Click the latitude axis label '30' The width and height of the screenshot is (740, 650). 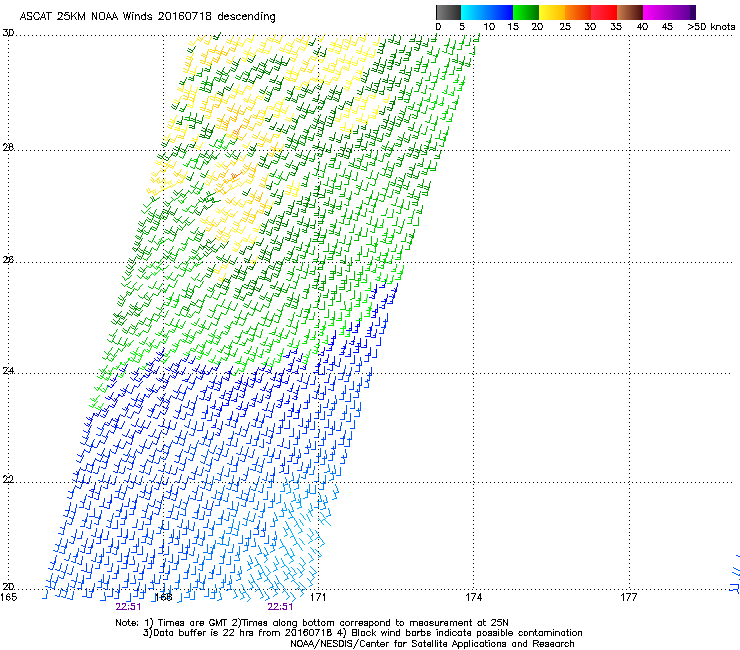[x=8, y=33]
